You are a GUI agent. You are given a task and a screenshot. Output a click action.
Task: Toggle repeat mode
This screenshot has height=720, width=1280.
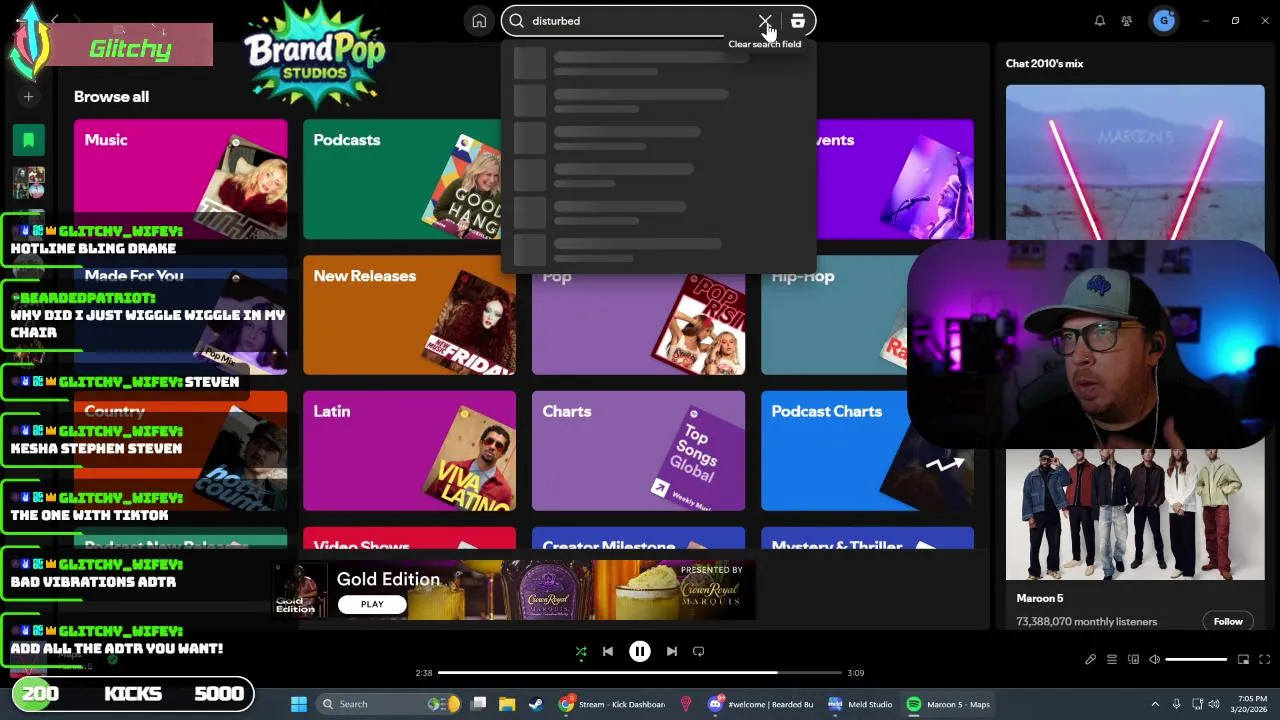coord(699,651)
